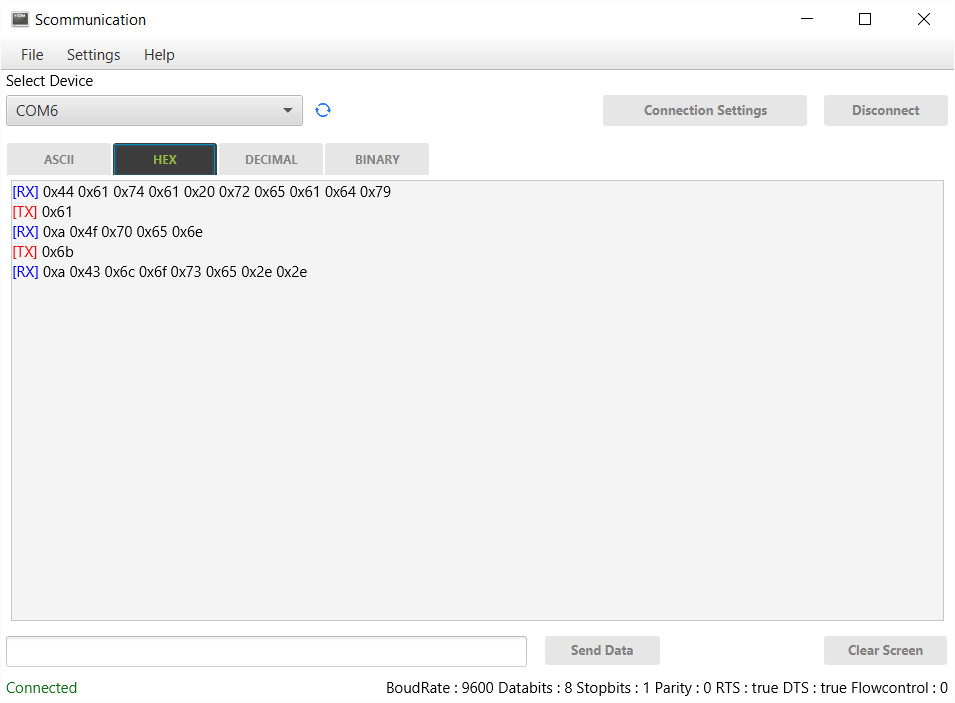Open the Help menu
This screenshot has height=703, width=955.
(x=159, y=55)
